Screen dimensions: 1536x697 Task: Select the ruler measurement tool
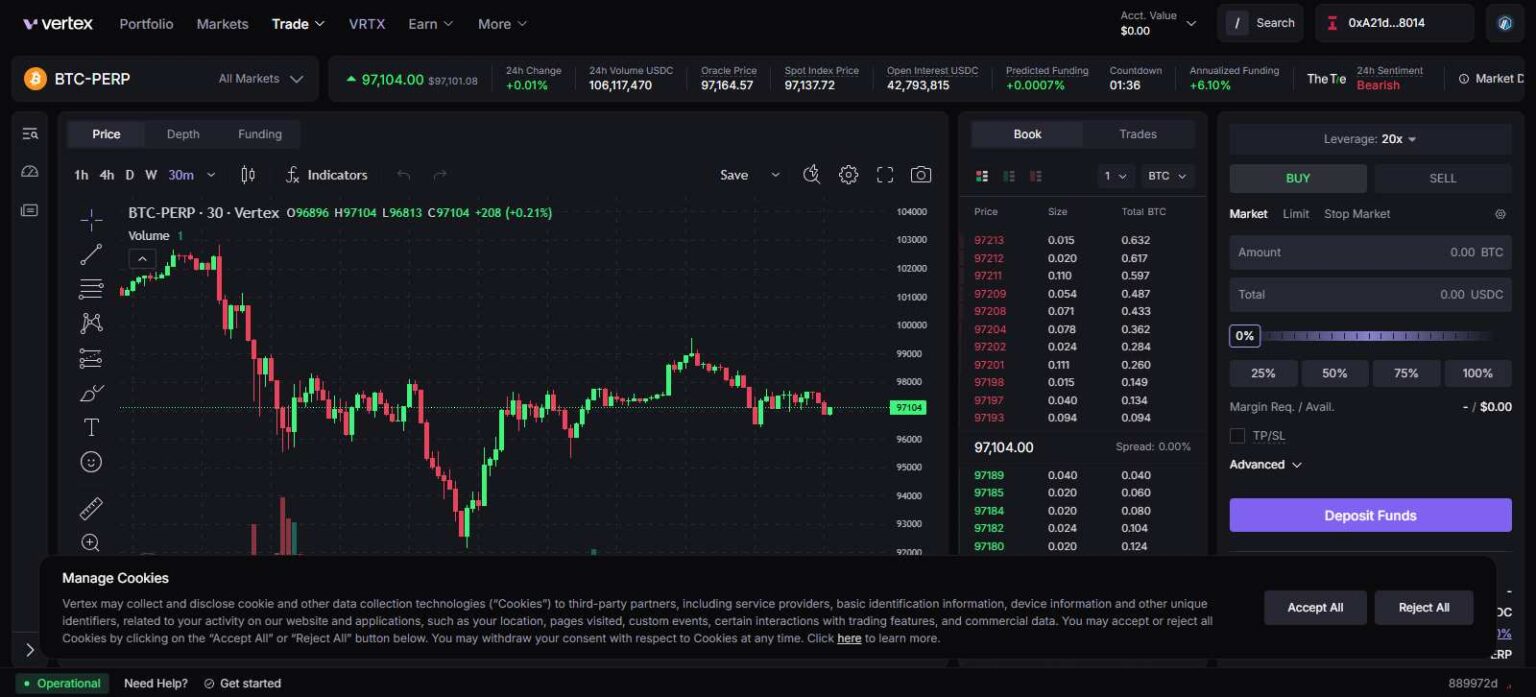coord(90,508)
